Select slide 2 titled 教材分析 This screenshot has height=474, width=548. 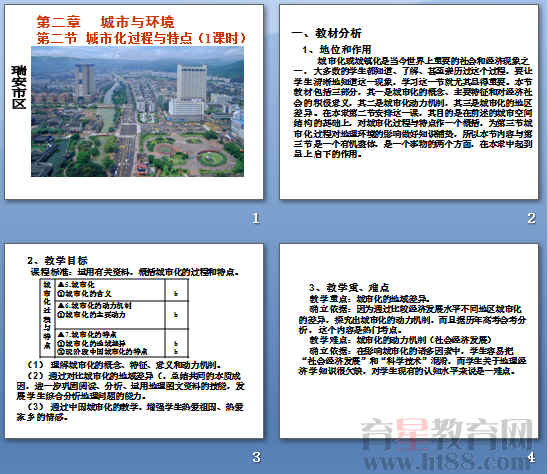[409, 102]
